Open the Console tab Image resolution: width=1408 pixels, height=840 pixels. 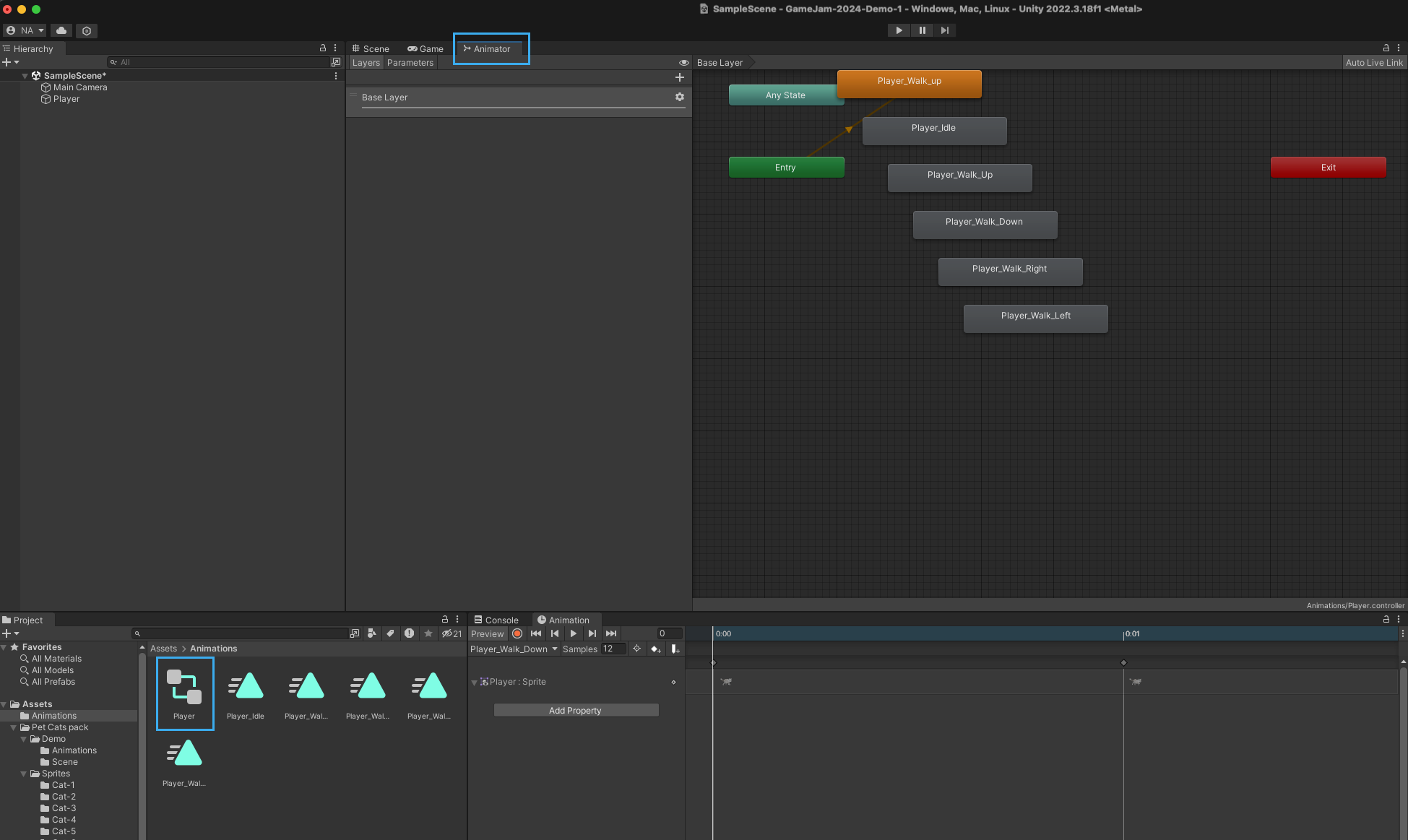pyautogui.click(x=497, y=620)
